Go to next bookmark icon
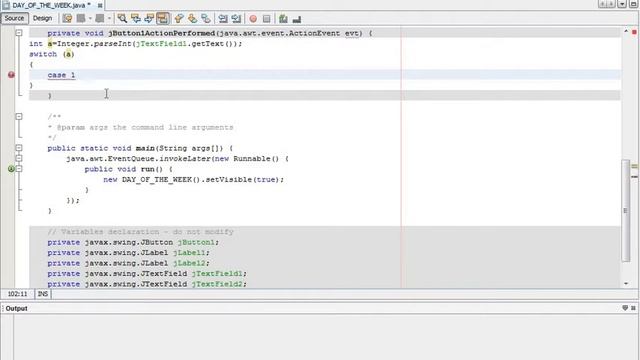This screenshot has height=360, width=640. click(x=192, y=18)
